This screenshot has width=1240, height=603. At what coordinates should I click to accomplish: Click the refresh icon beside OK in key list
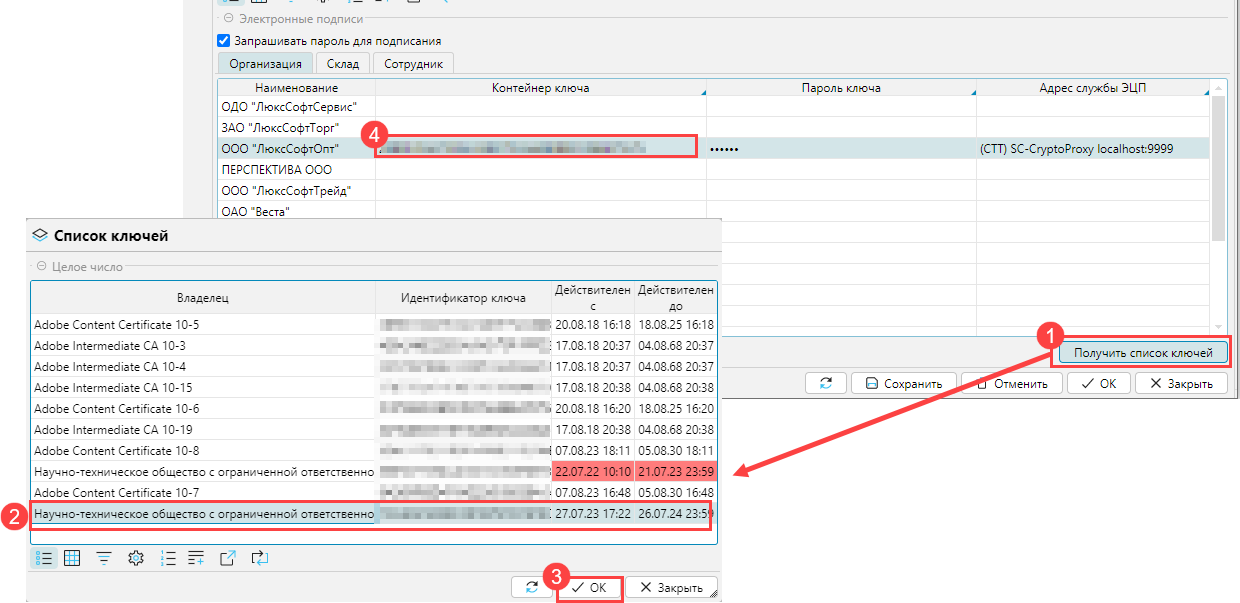coord(532,587)
